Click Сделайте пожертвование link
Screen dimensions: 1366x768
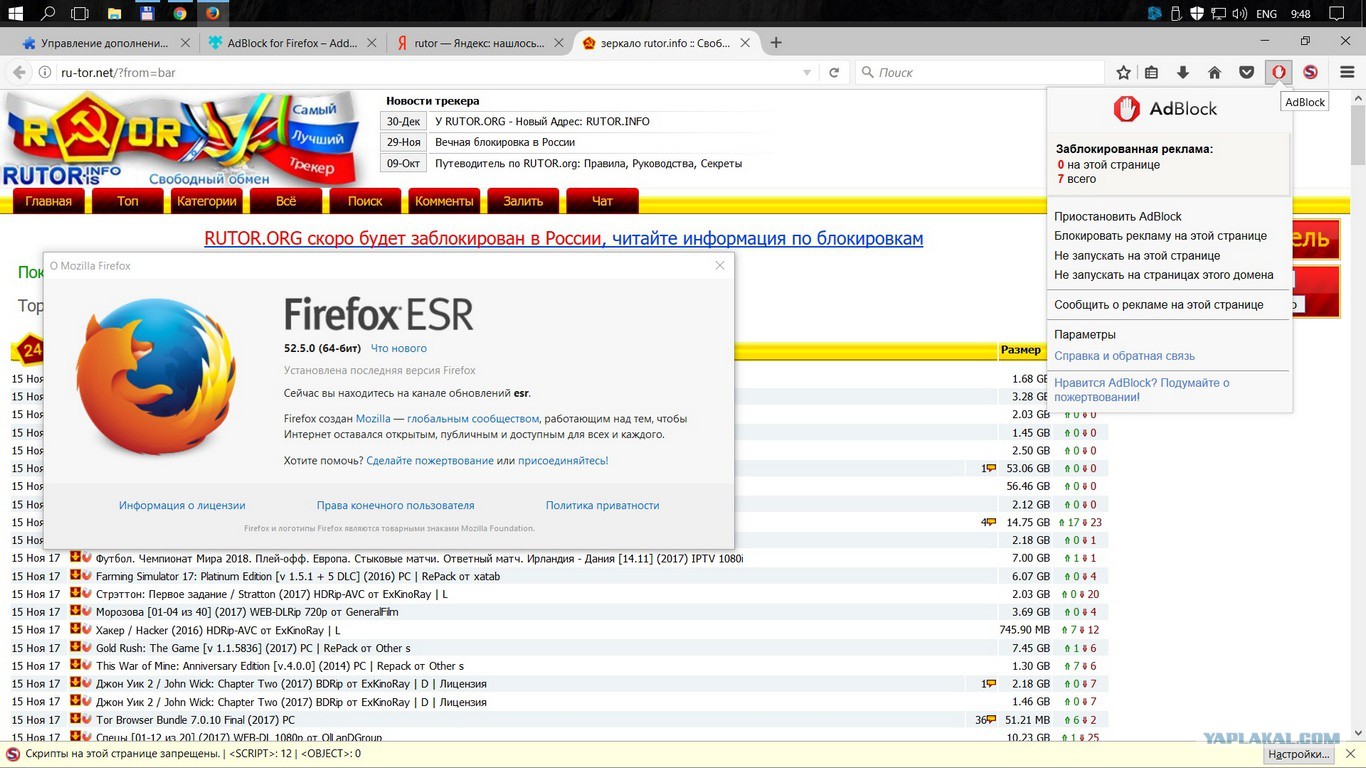click(430, 461)
